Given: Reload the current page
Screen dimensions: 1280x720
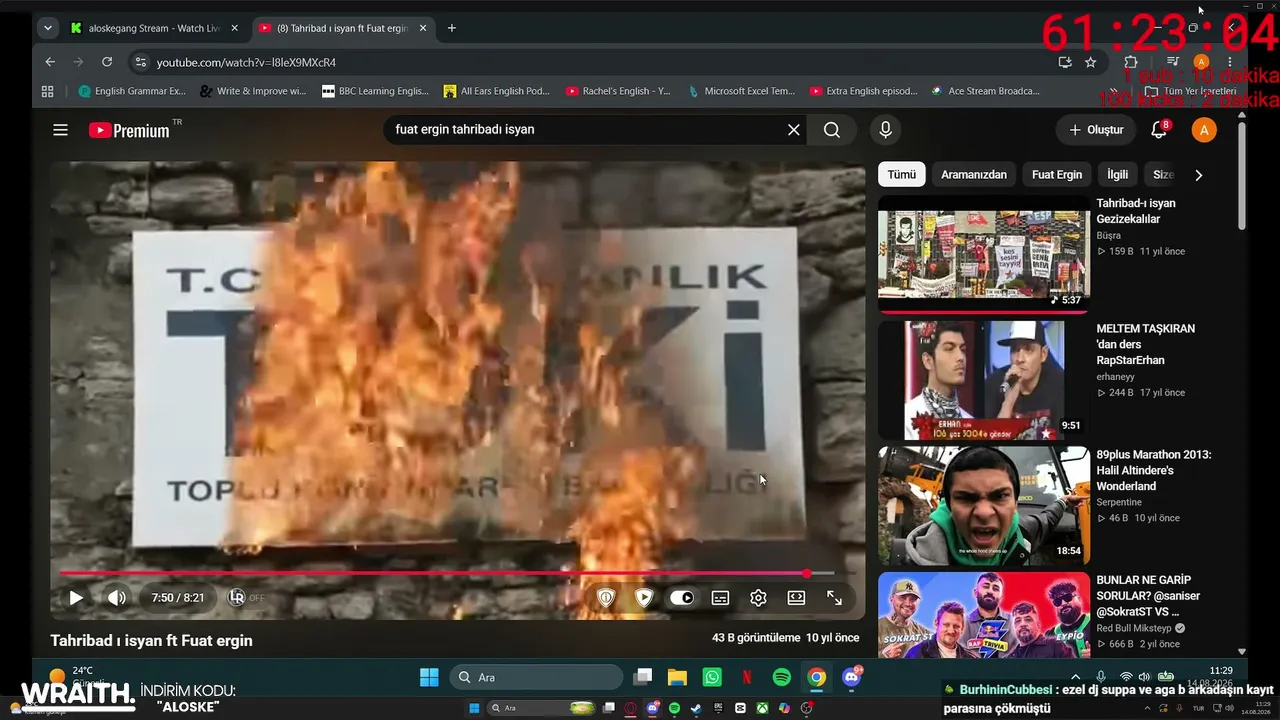Looking at the screenshot, I should pos(107,62).
